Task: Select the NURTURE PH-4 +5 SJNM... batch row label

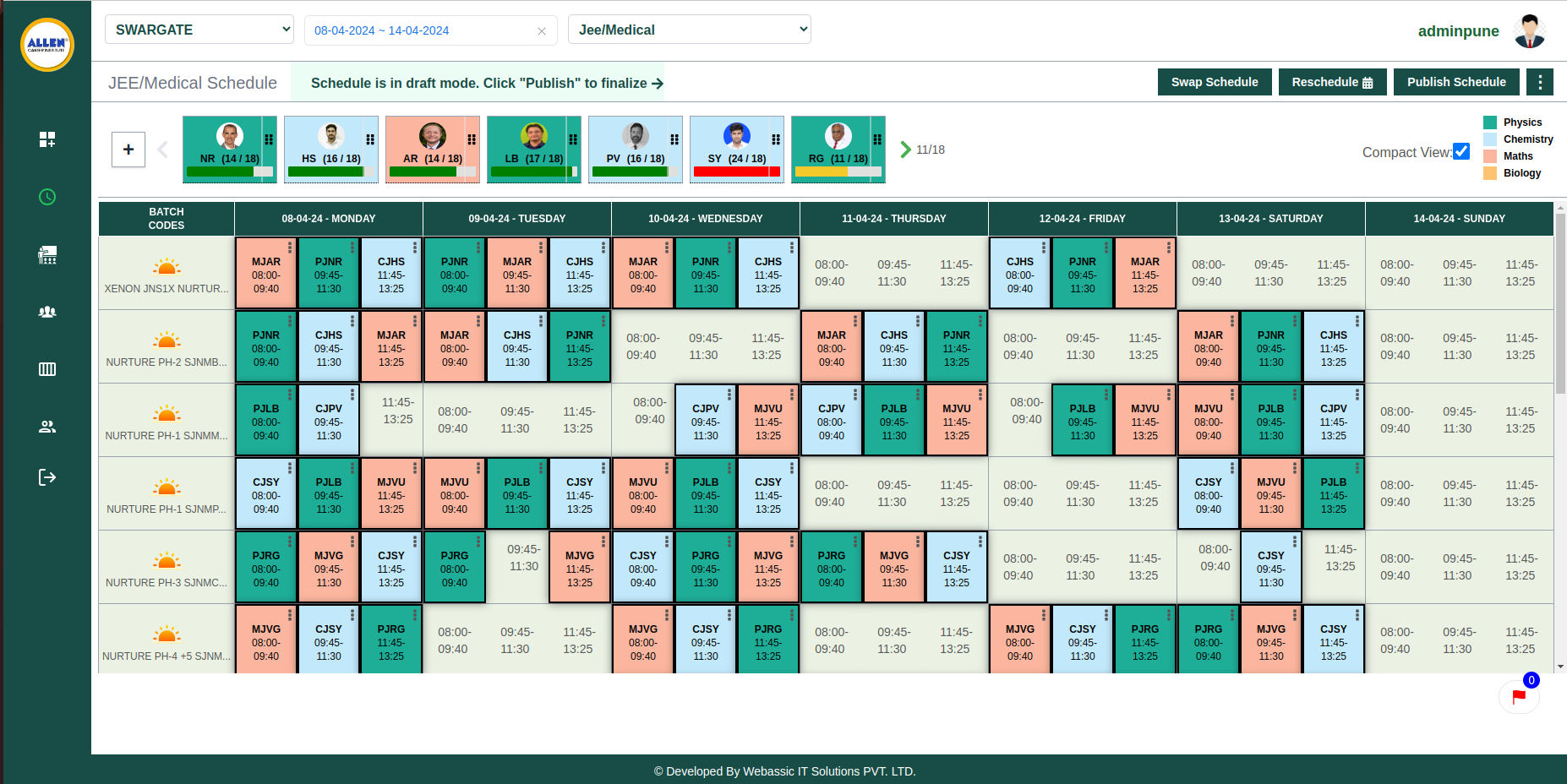Action: [x=167, y=656]
